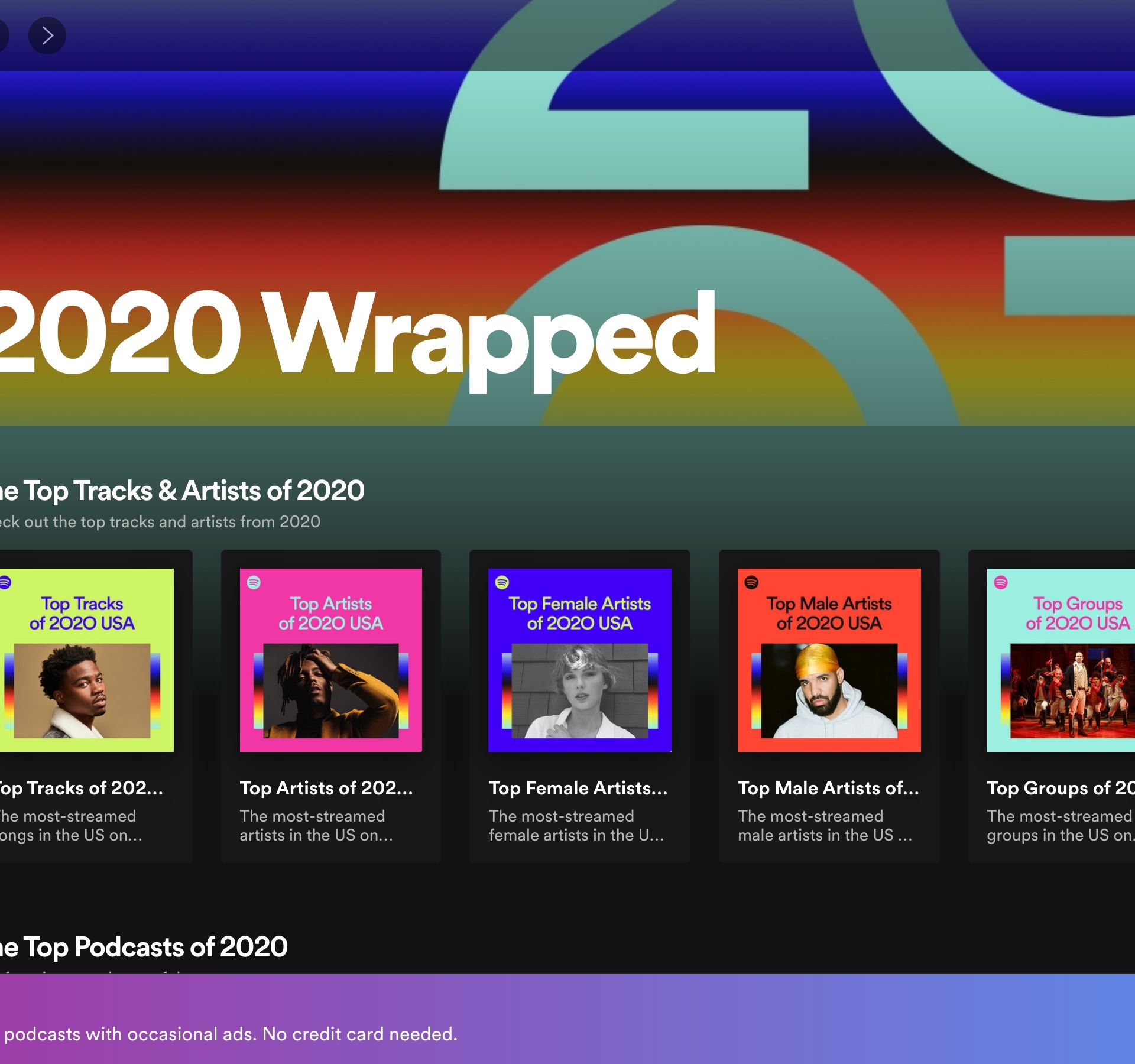The image size is (1135, 1064).
Task: Click Spotify logo on Top Tracks cover
Action: pos(5,582)
